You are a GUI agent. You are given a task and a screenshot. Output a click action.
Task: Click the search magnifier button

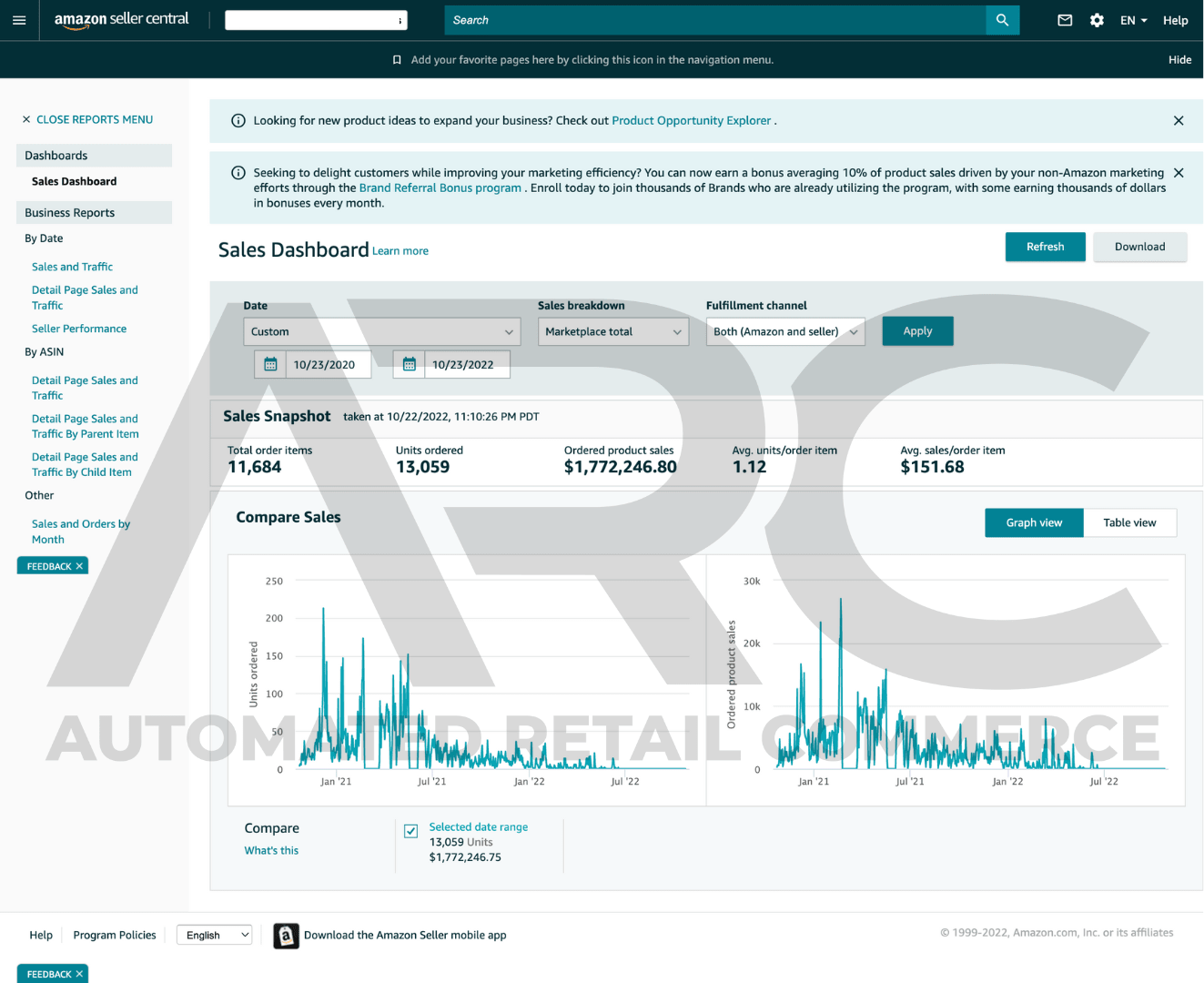point(1002,20)
